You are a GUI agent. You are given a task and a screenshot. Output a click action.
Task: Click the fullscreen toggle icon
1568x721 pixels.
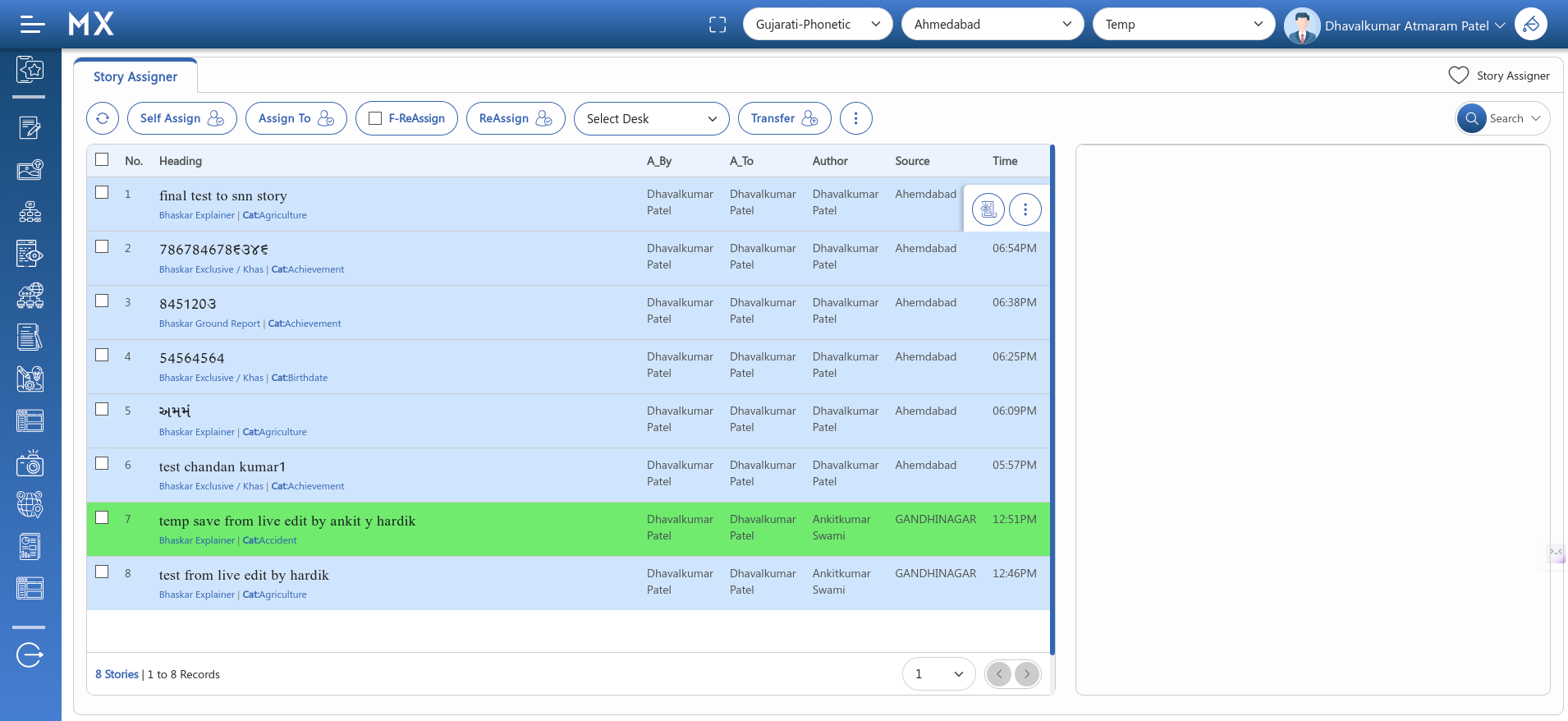pyautogui.click(x=718, y=25)
